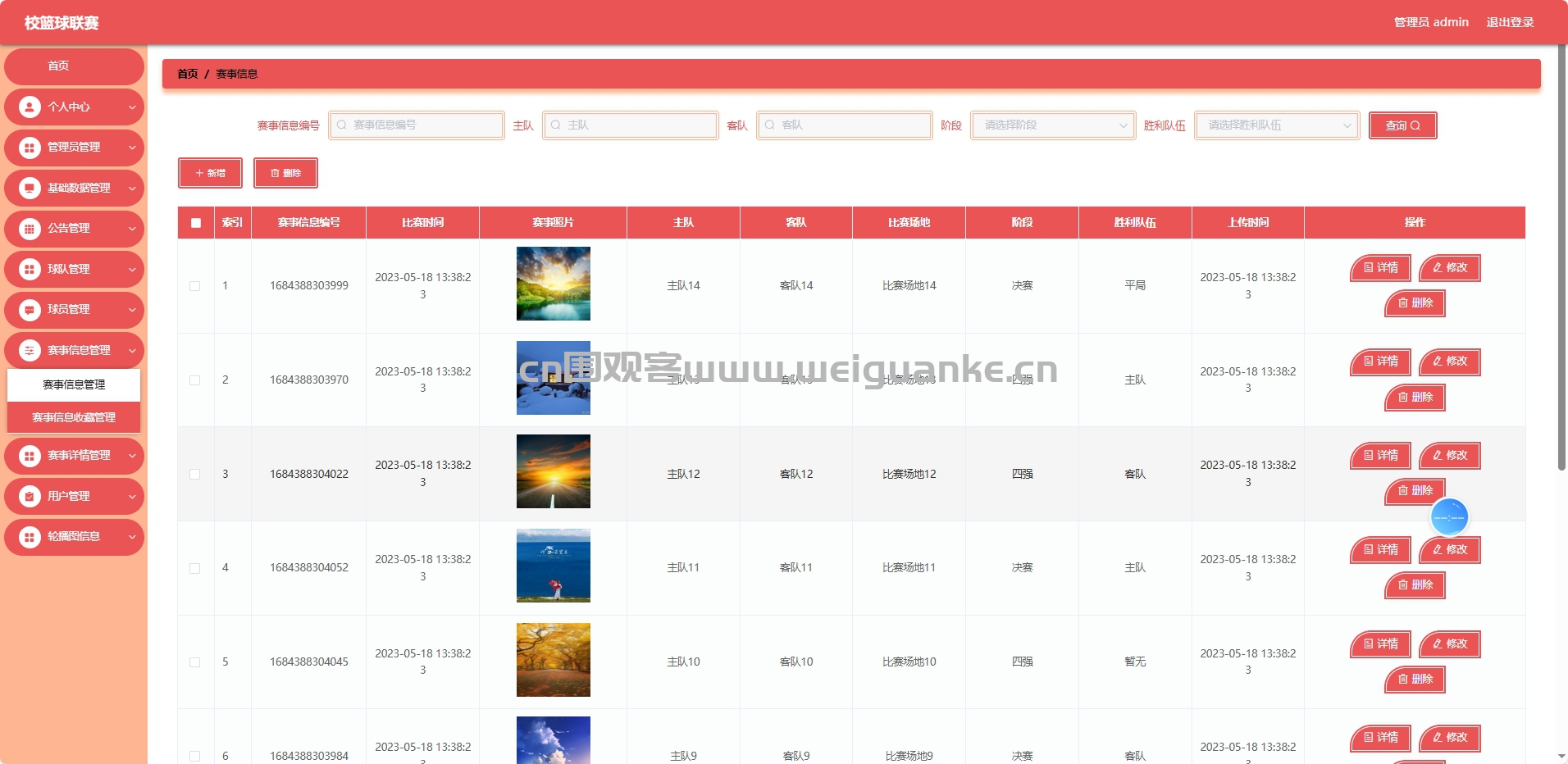The width and height of the screenshot is (1568, 764).
Task: Collapse 赛事信息管理 menu chevron
Action: click(132, 351)
